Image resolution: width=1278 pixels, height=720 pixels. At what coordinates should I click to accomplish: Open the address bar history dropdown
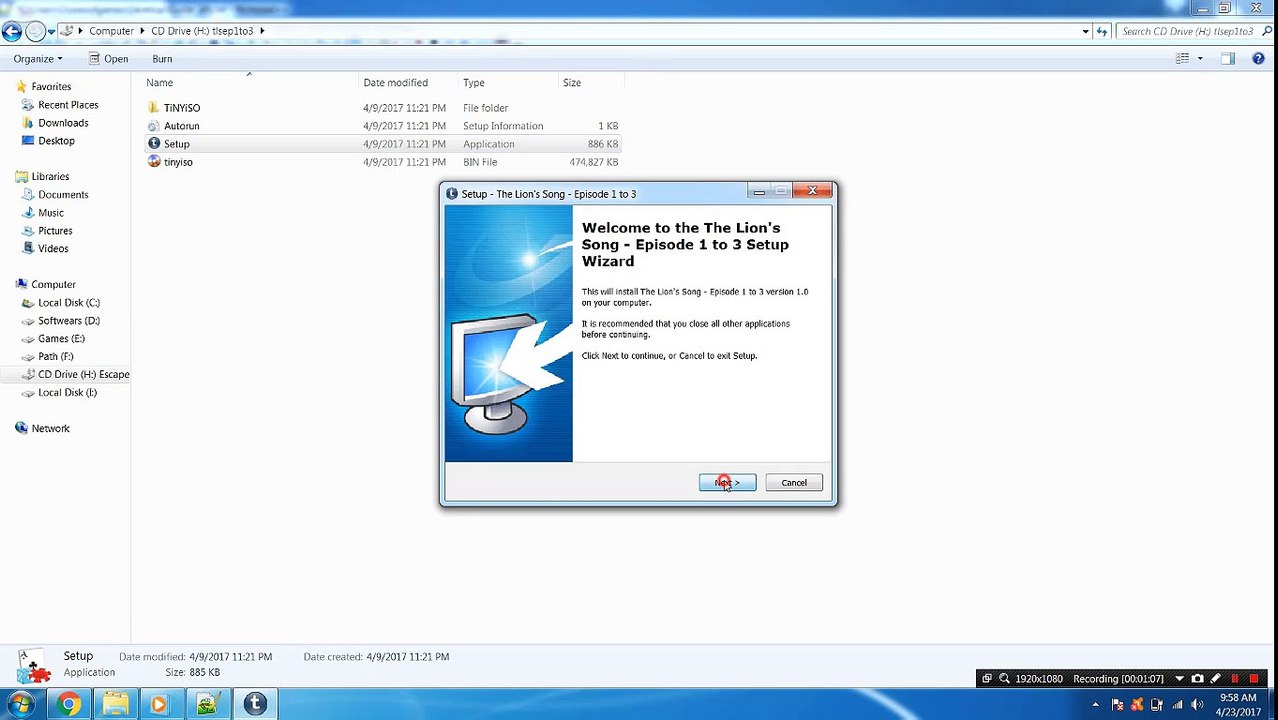(1085, 31)
